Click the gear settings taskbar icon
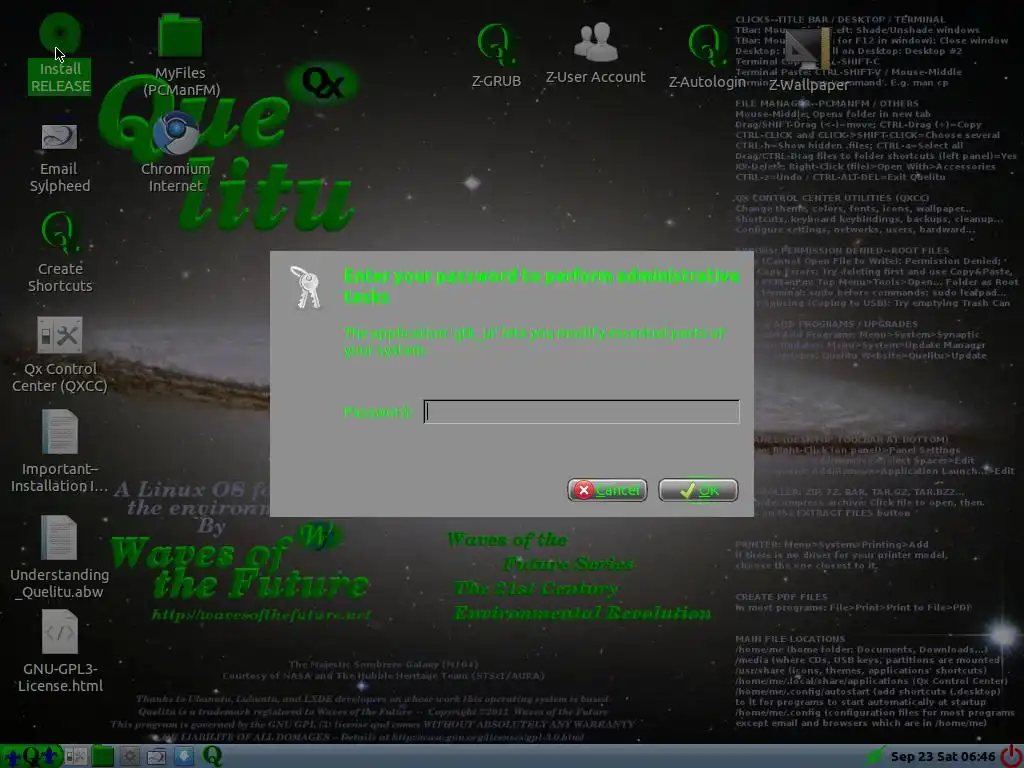The image size is (1024, 768). click(x=130, y=757)
